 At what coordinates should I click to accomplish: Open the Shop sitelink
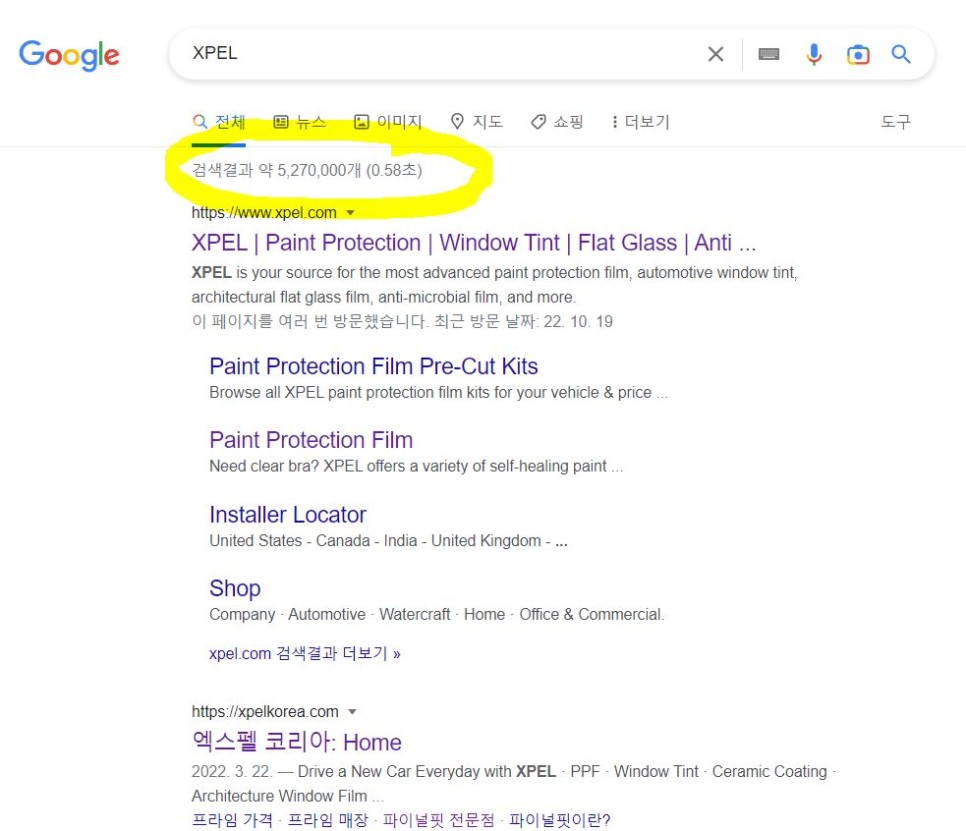click(x=235, y=588)
